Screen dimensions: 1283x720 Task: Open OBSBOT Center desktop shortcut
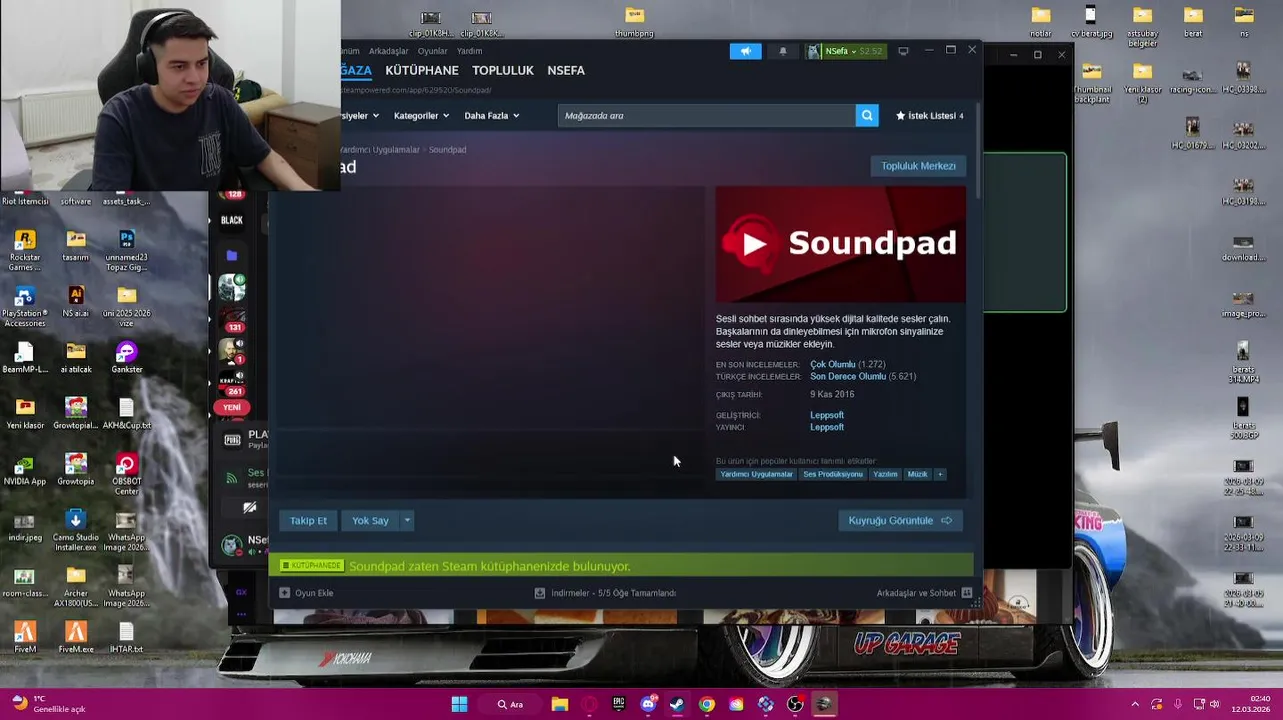pos(127,474)
